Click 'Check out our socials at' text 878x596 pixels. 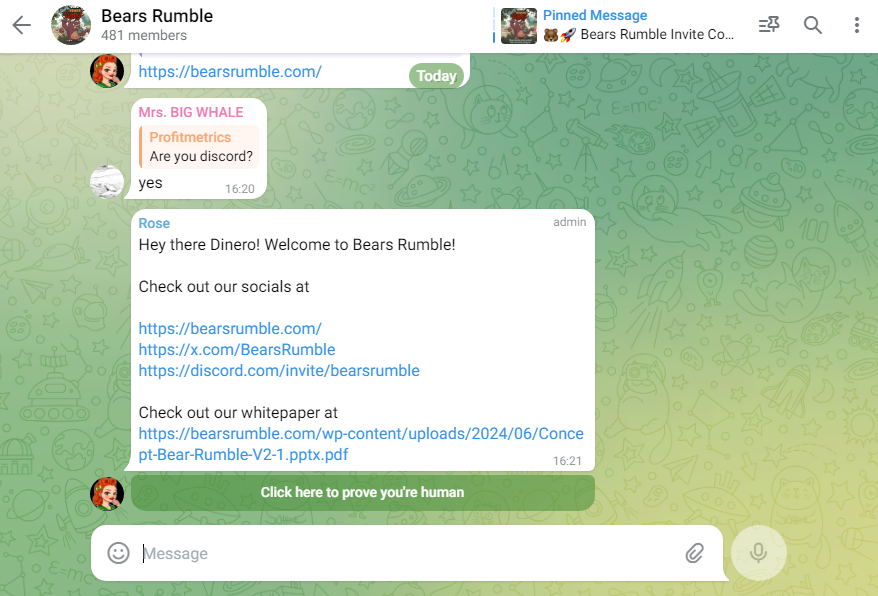(x=224, y=287)
